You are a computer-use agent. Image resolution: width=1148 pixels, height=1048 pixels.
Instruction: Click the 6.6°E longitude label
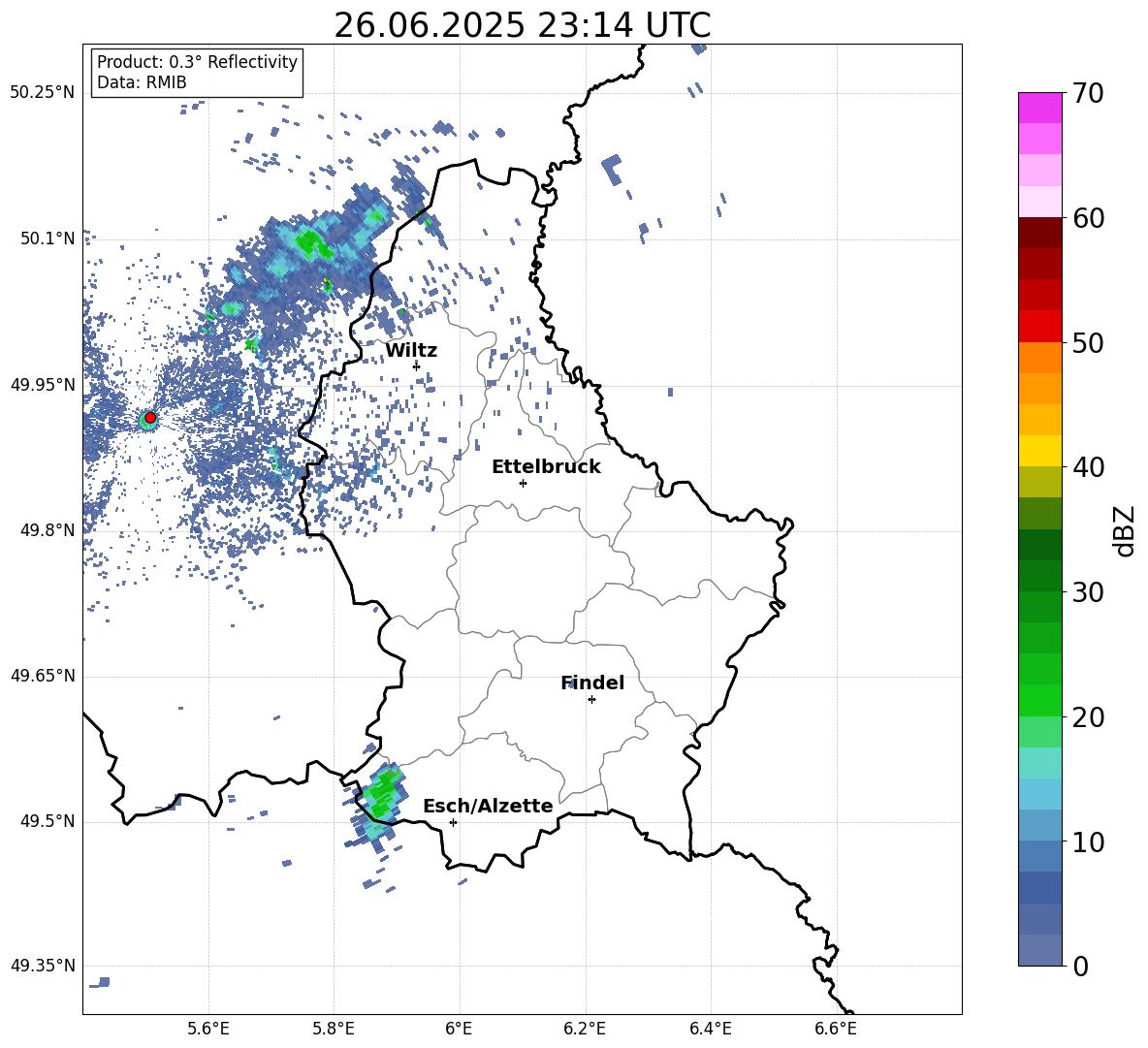836,1029
